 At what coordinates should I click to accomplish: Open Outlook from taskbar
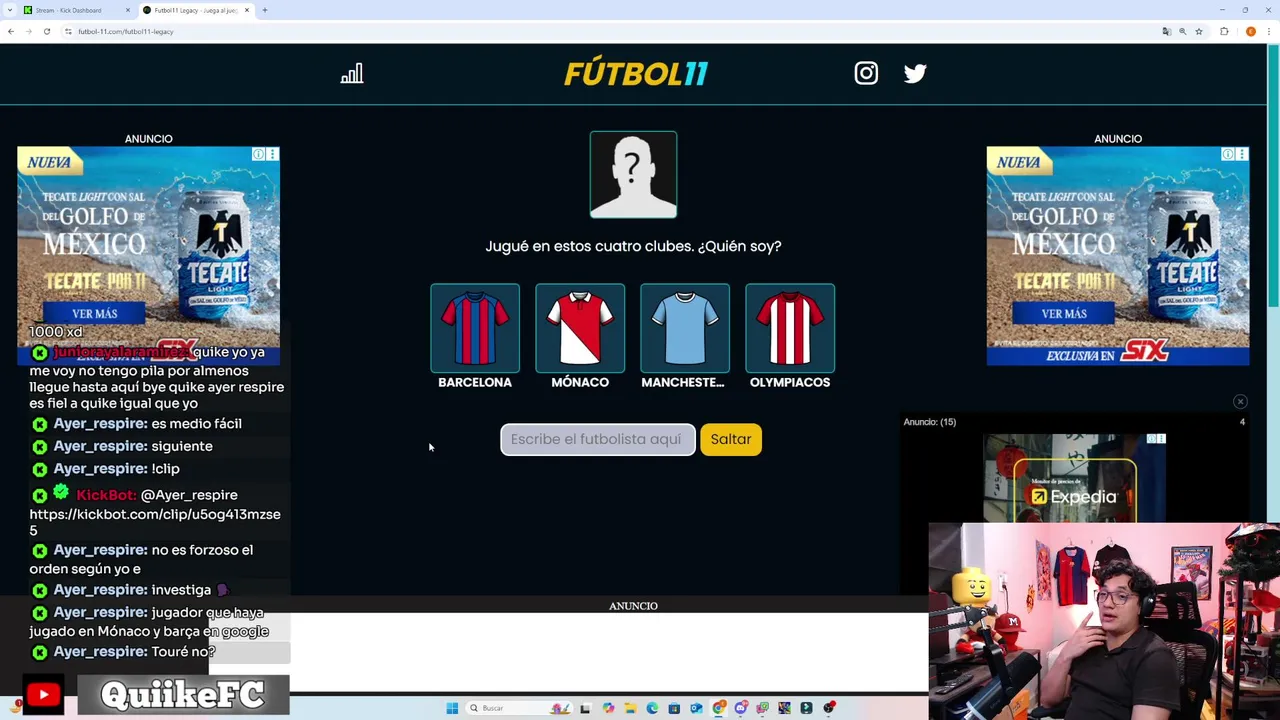pos(696,708)
